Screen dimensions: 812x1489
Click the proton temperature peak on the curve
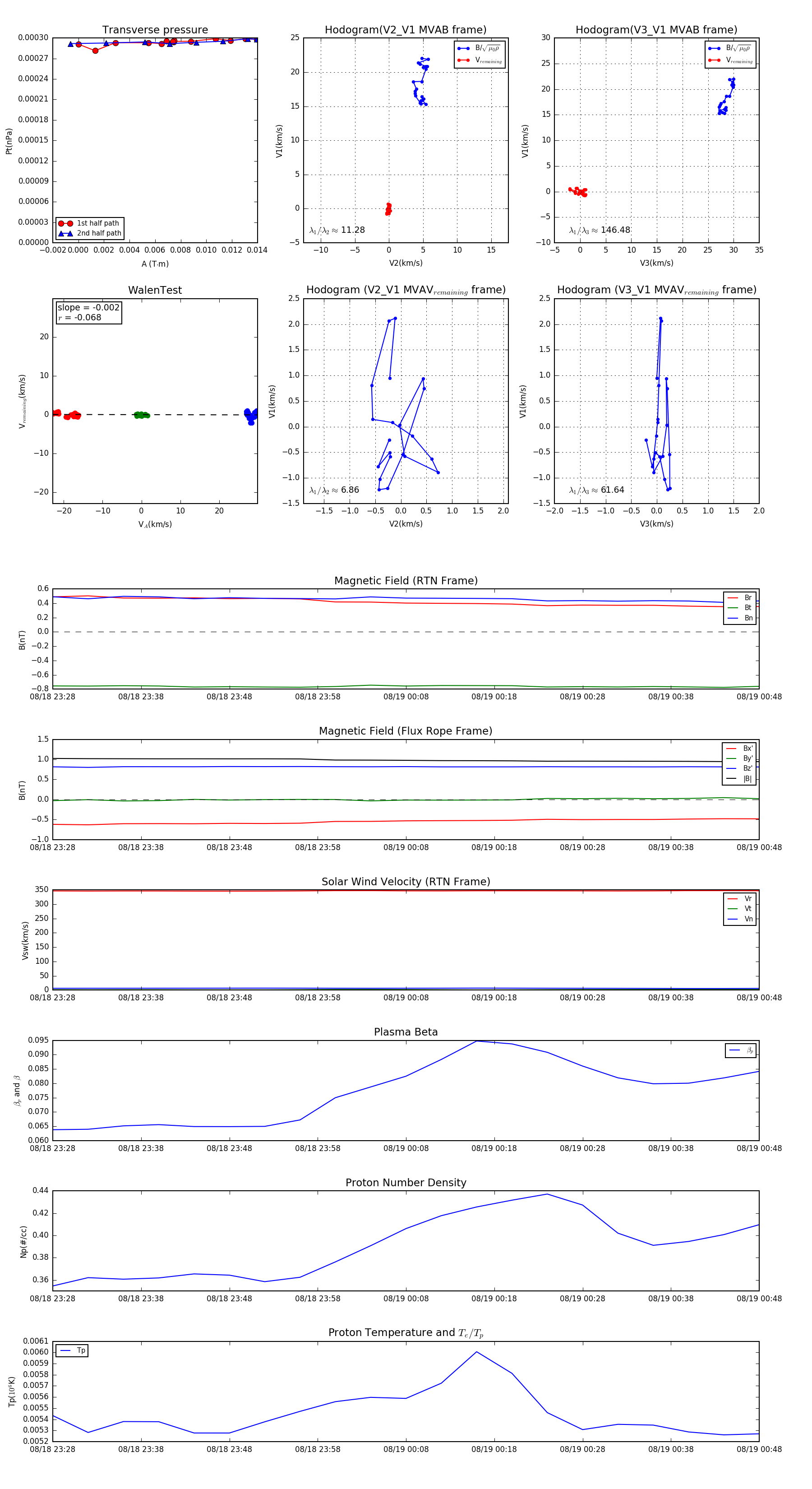pos(476,1352)
